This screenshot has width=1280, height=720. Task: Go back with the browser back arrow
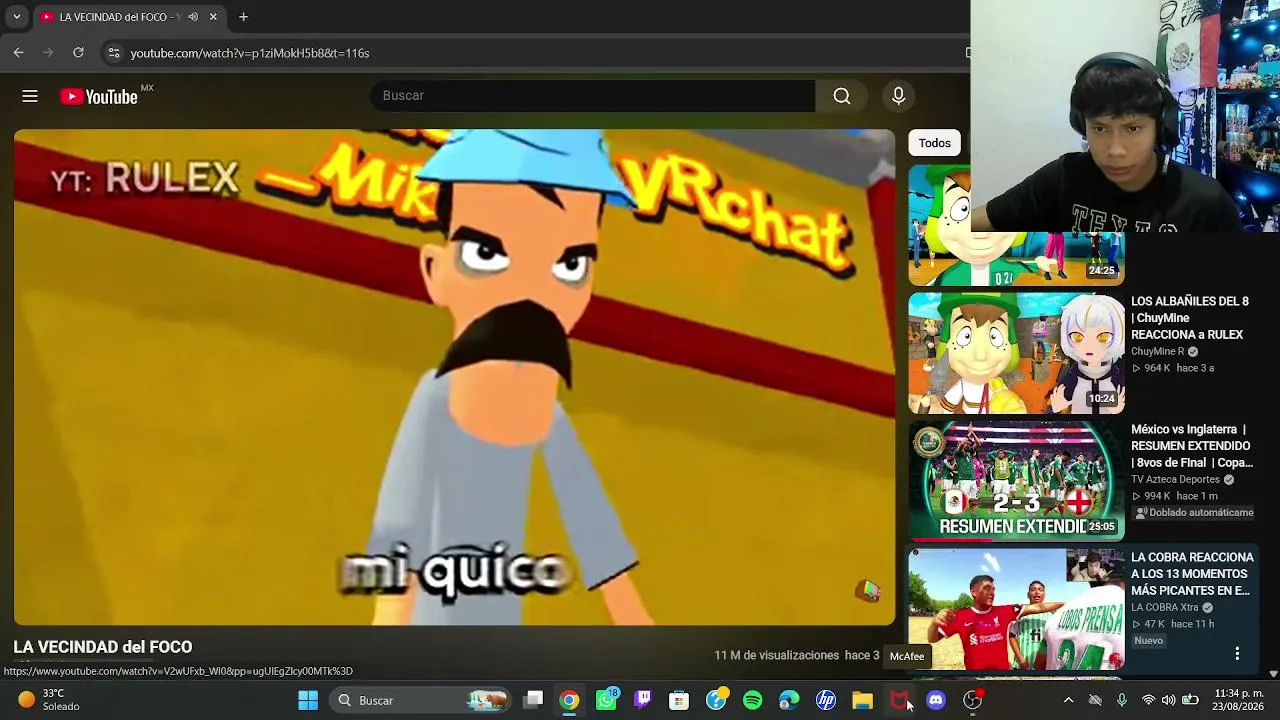[18, 53]
